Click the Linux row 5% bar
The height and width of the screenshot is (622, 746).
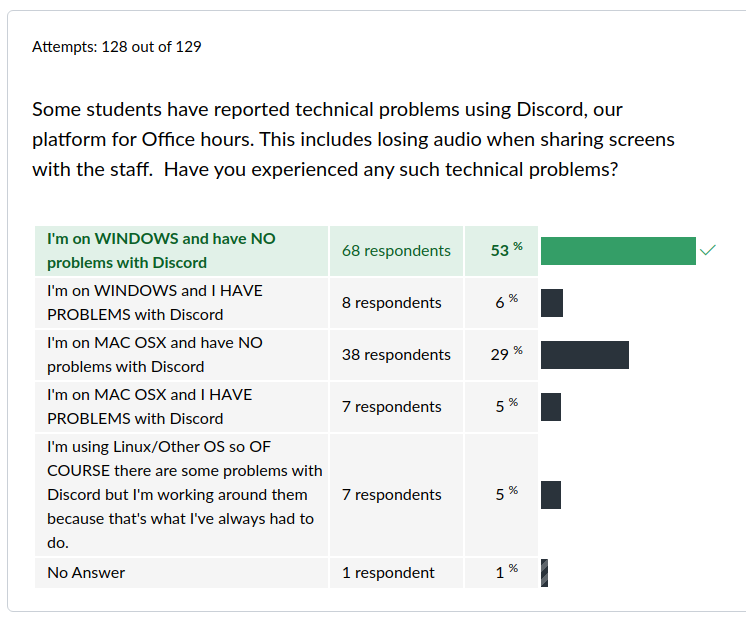(x=551, y=495)
